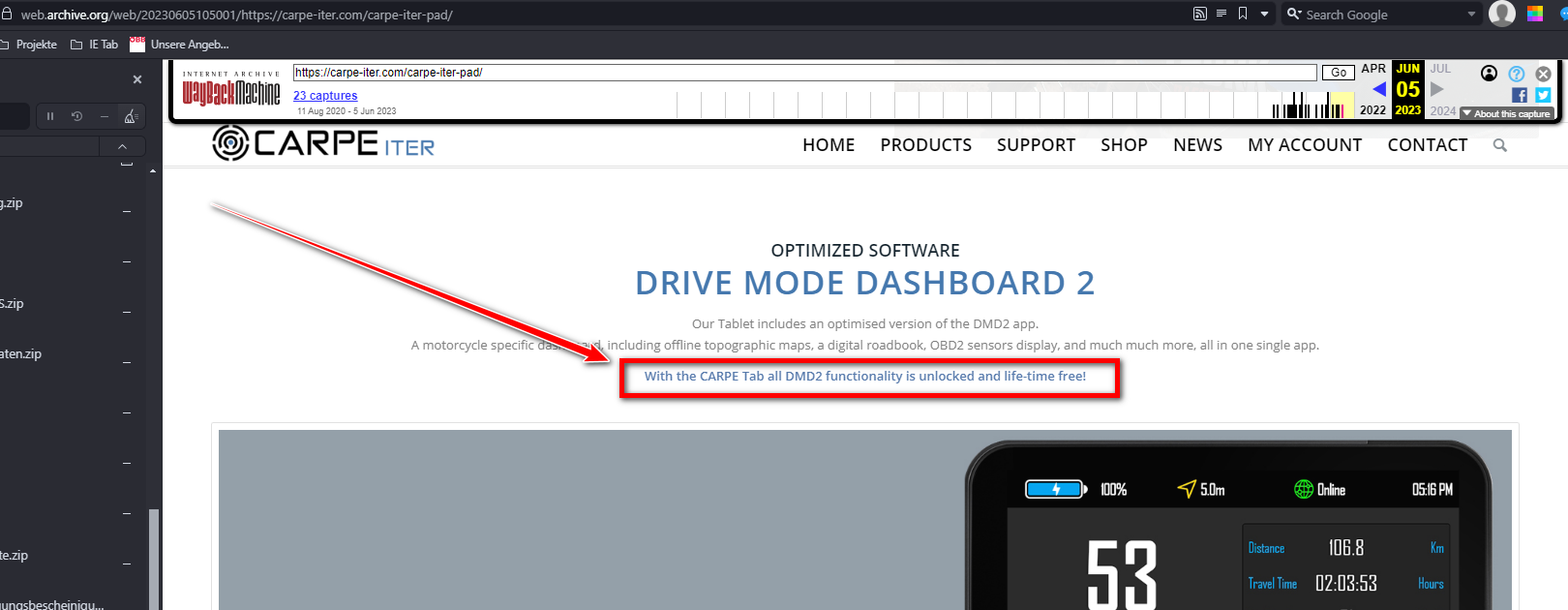The height and width of the screenshot is (610, 1568).
Task: Click the Wayback Machine URL input field
Action: point(803,73)
